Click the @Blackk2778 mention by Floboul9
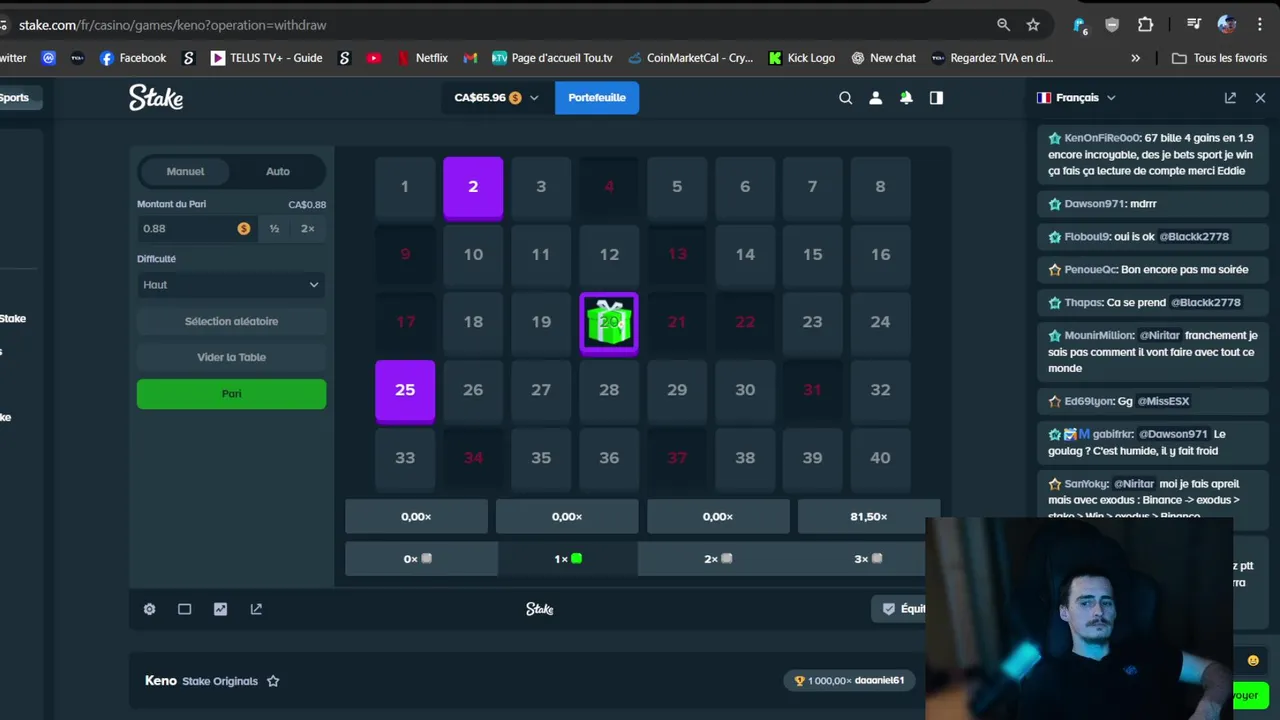The height and width of the screenshot is (720, 1280). pyautogui.click(x=1194, y=237)
